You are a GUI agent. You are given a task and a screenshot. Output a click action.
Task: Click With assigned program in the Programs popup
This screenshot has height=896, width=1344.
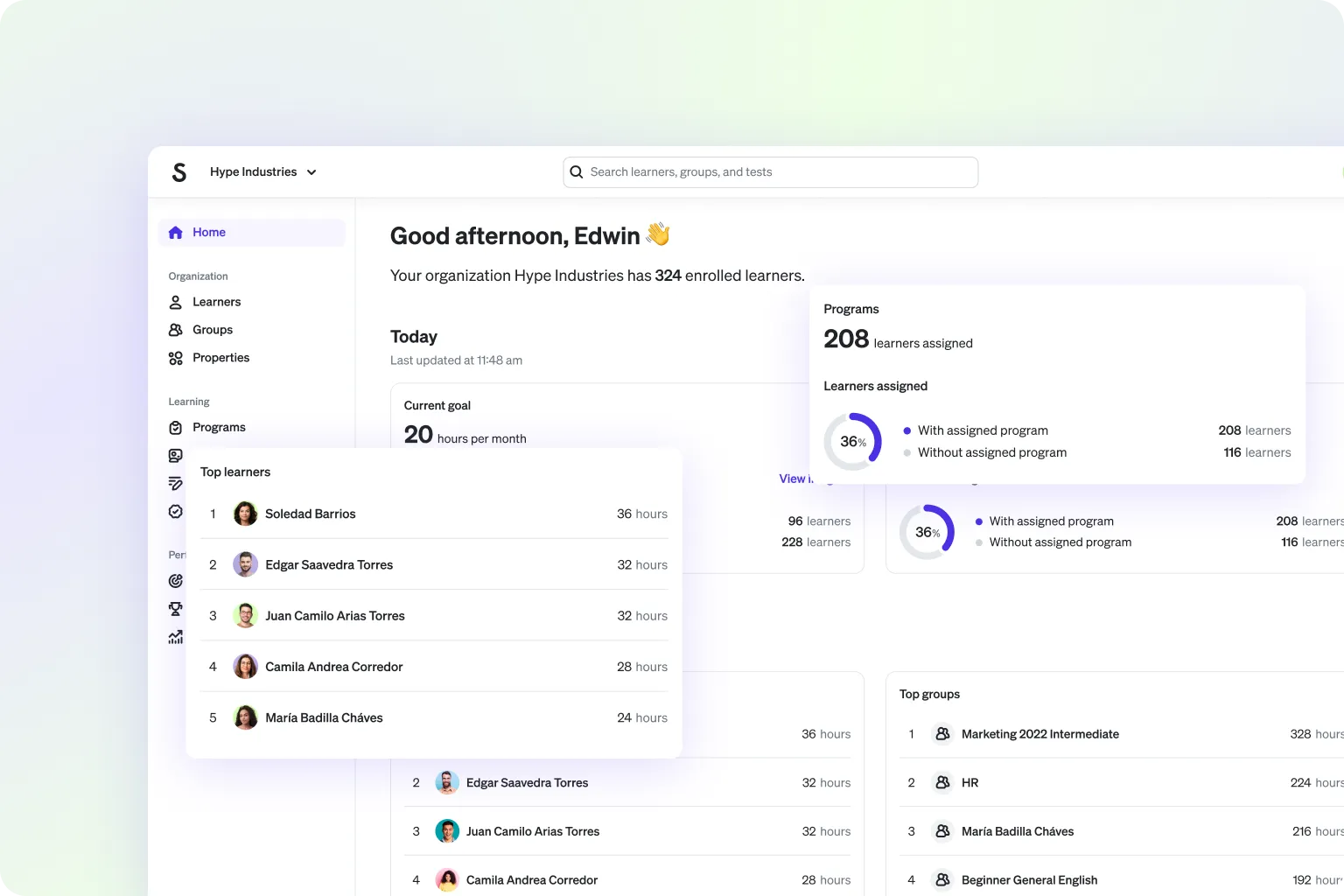click(x=983, y=430)
